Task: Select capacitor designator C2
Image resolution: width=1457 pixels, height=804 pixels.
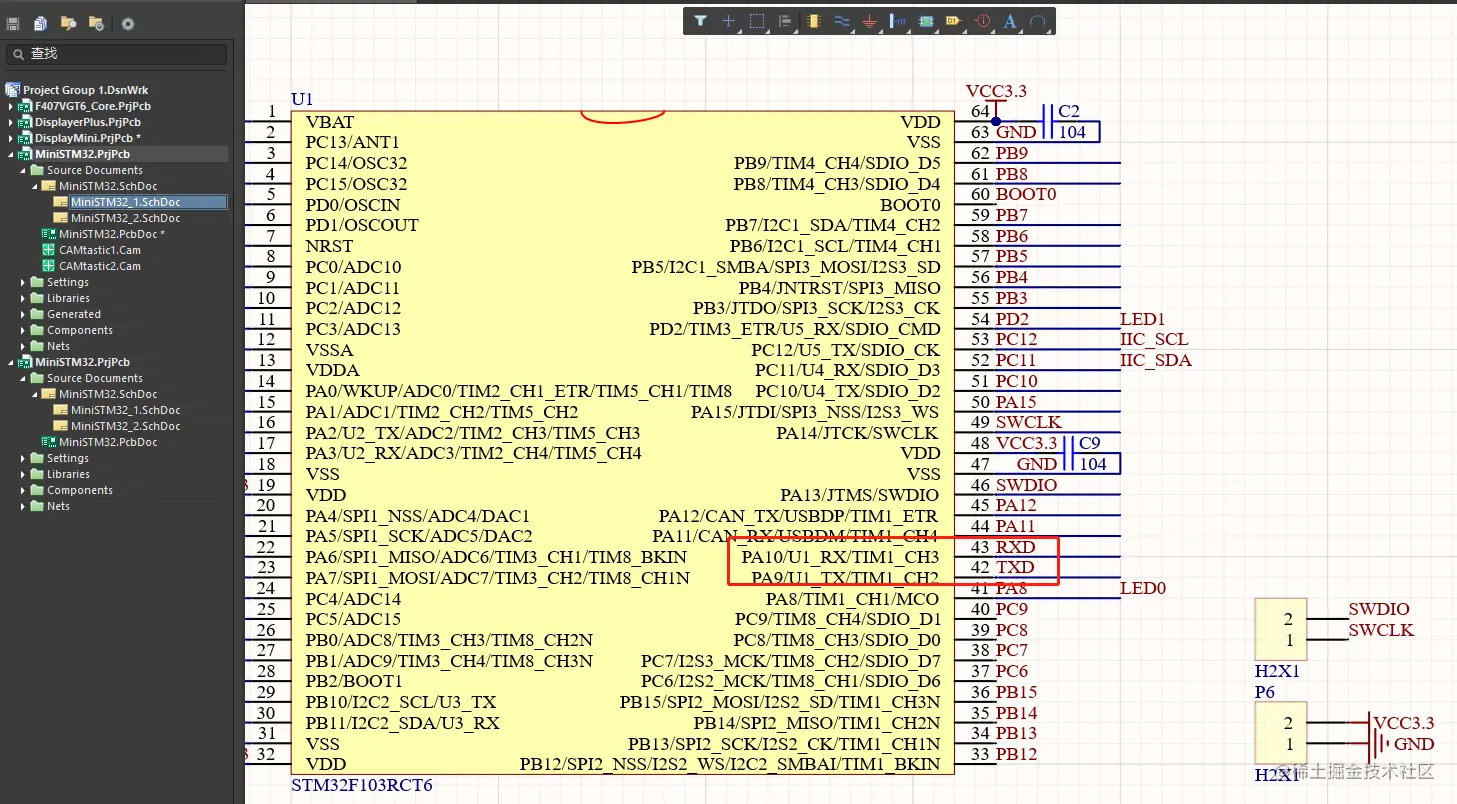Action: (1069, 111)
